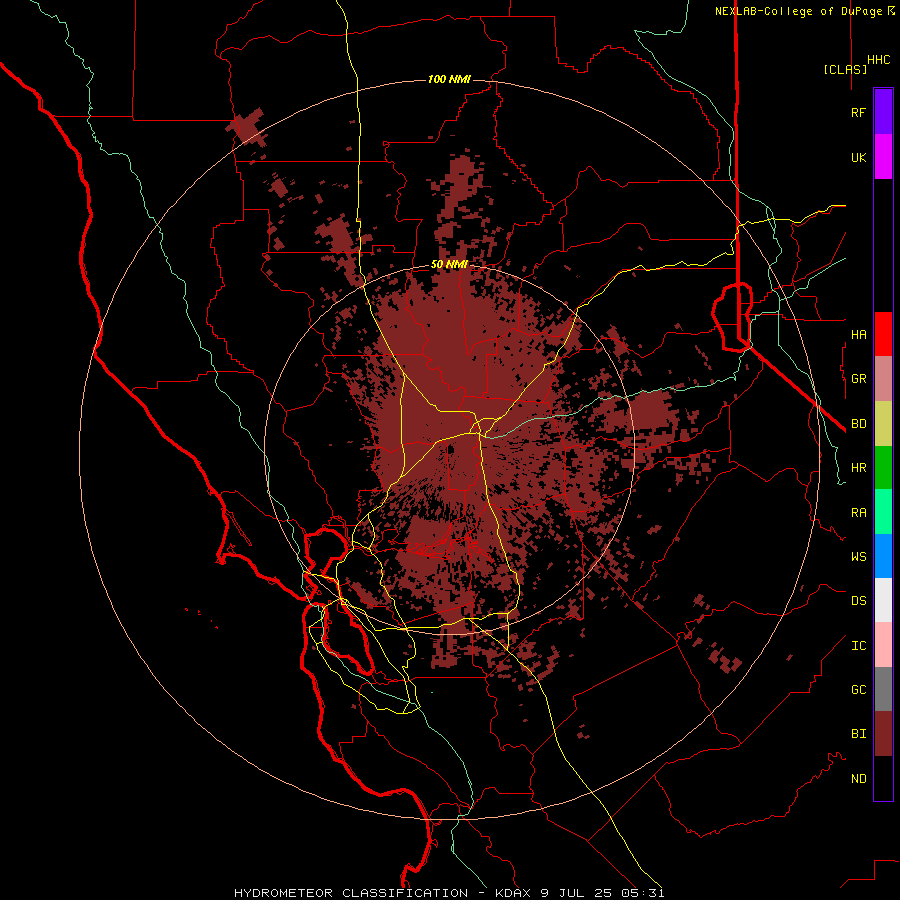The image size is (900, 900).
Task: Click the IC legend label
Action: click(x=858, y=646)
